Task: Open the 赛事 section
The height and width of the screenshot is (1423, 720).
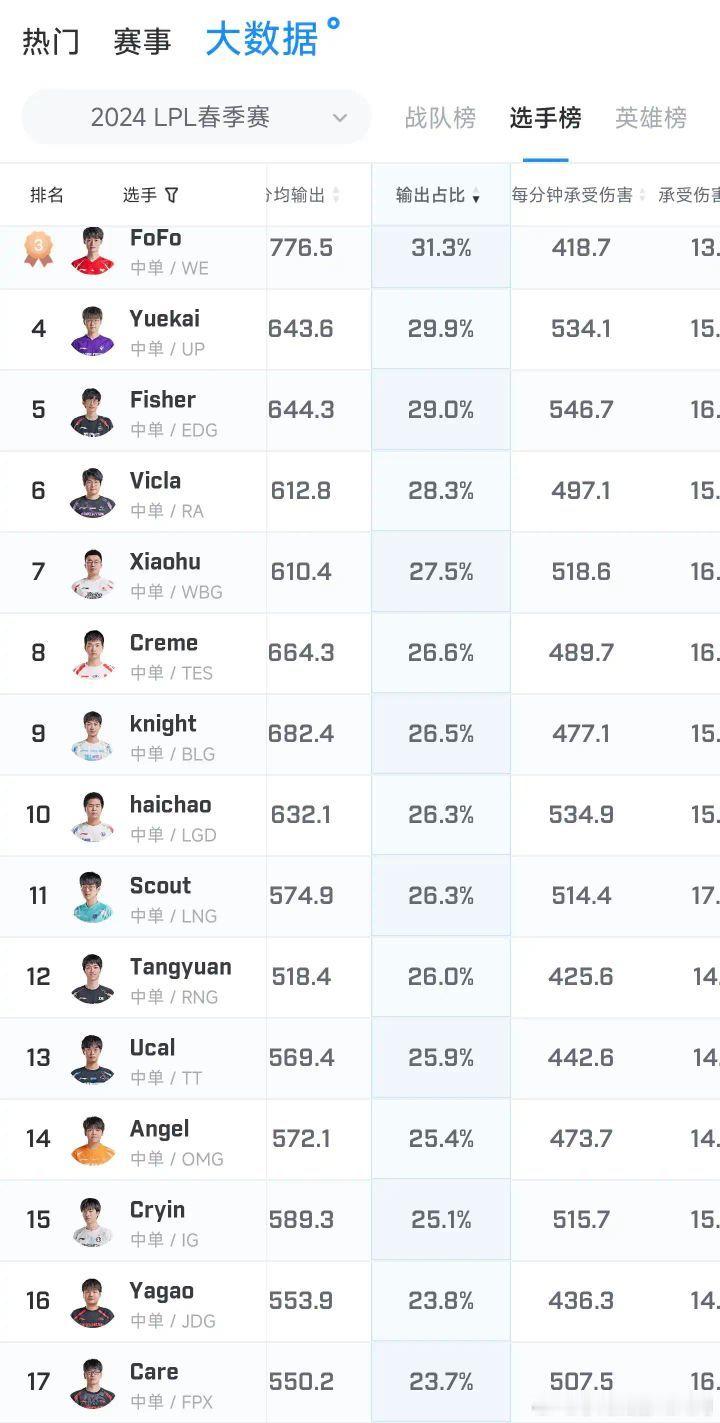Action: (142, 42)
